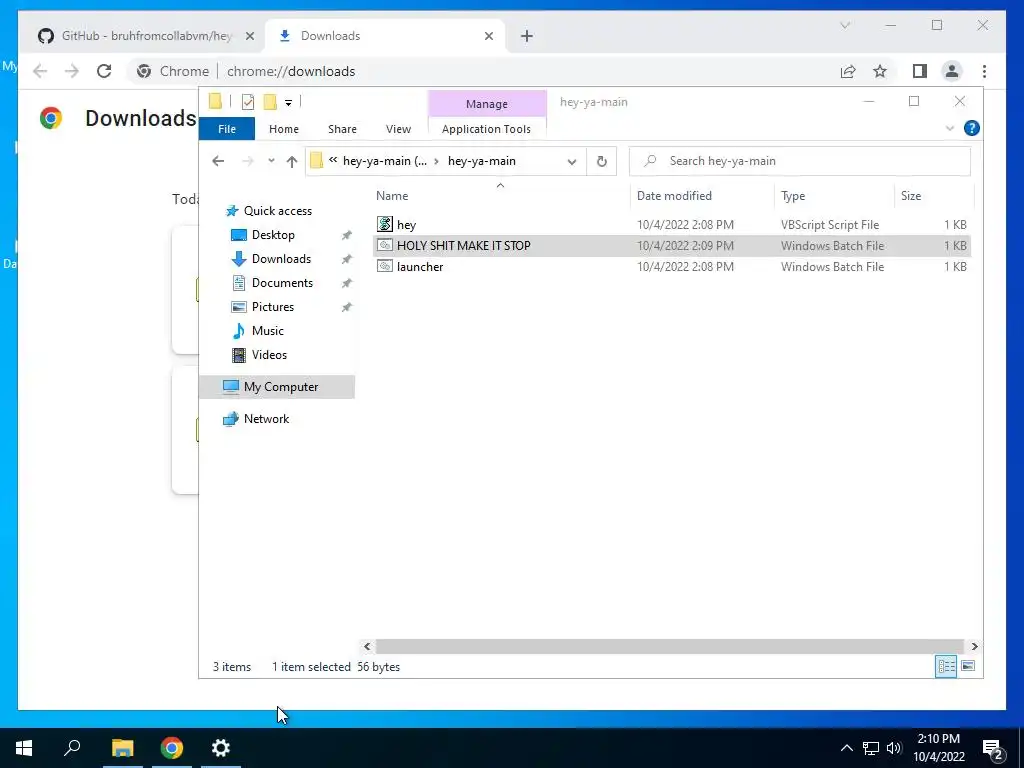This screenshot has width=1024, height=768.
Task: Click the horizontal scrollbar in file list
Action: pyautogui.click(x=669, y=646)
